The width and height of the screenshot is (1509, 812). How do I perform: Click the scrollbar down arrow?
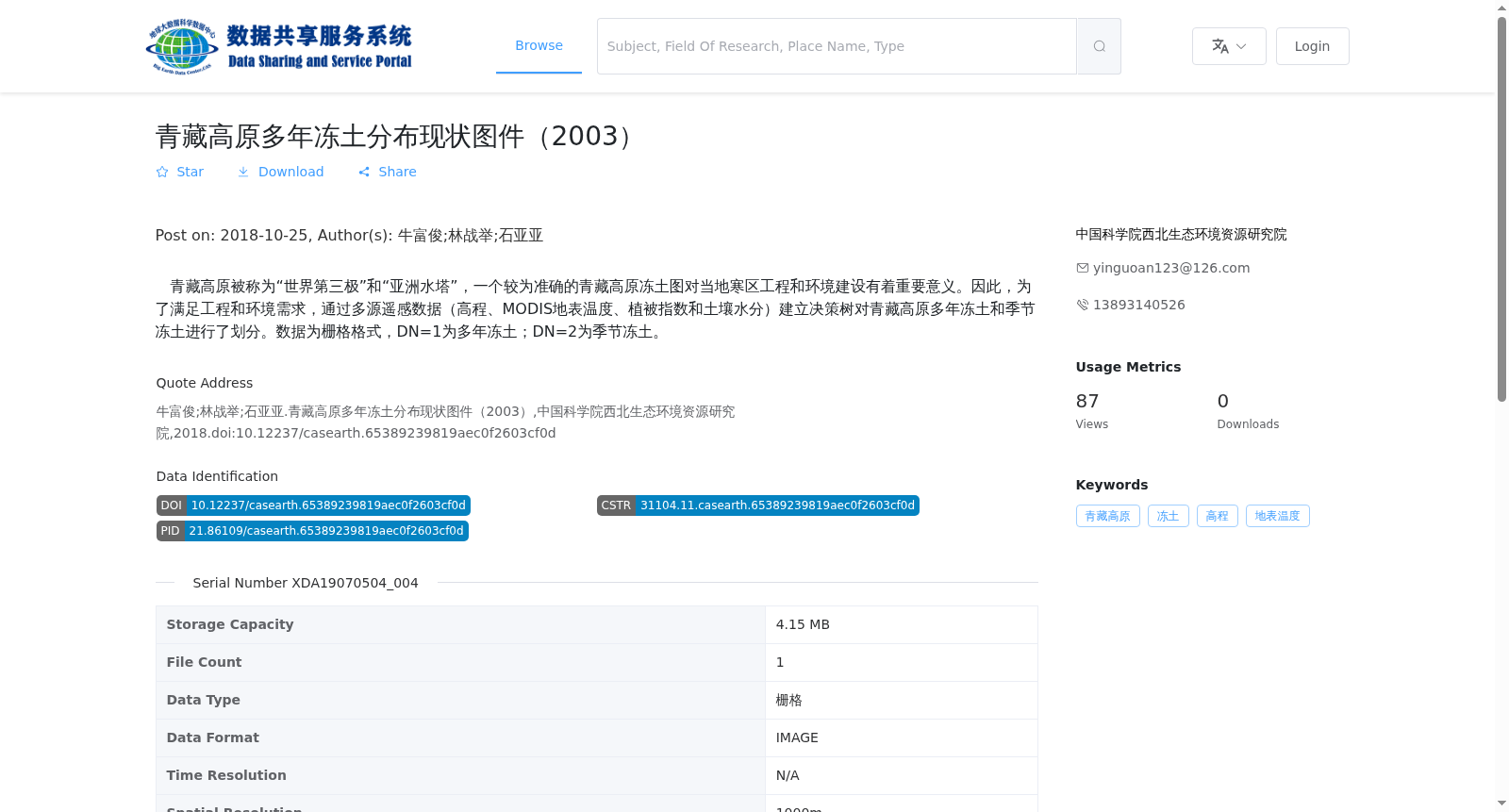click(1501, 804)
